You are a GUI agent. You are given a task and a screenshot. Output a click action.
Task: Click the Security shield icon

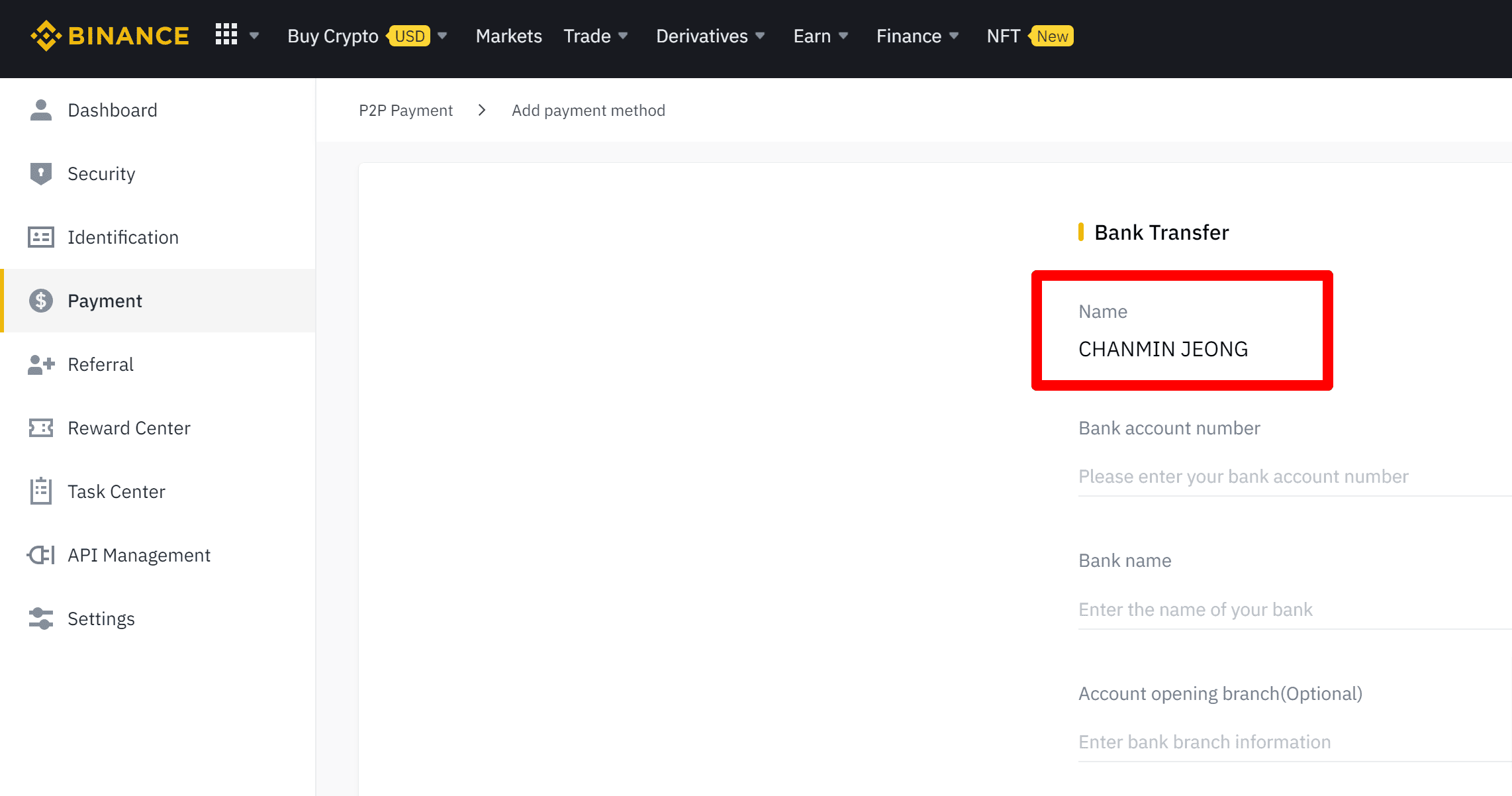pos(40,174)
